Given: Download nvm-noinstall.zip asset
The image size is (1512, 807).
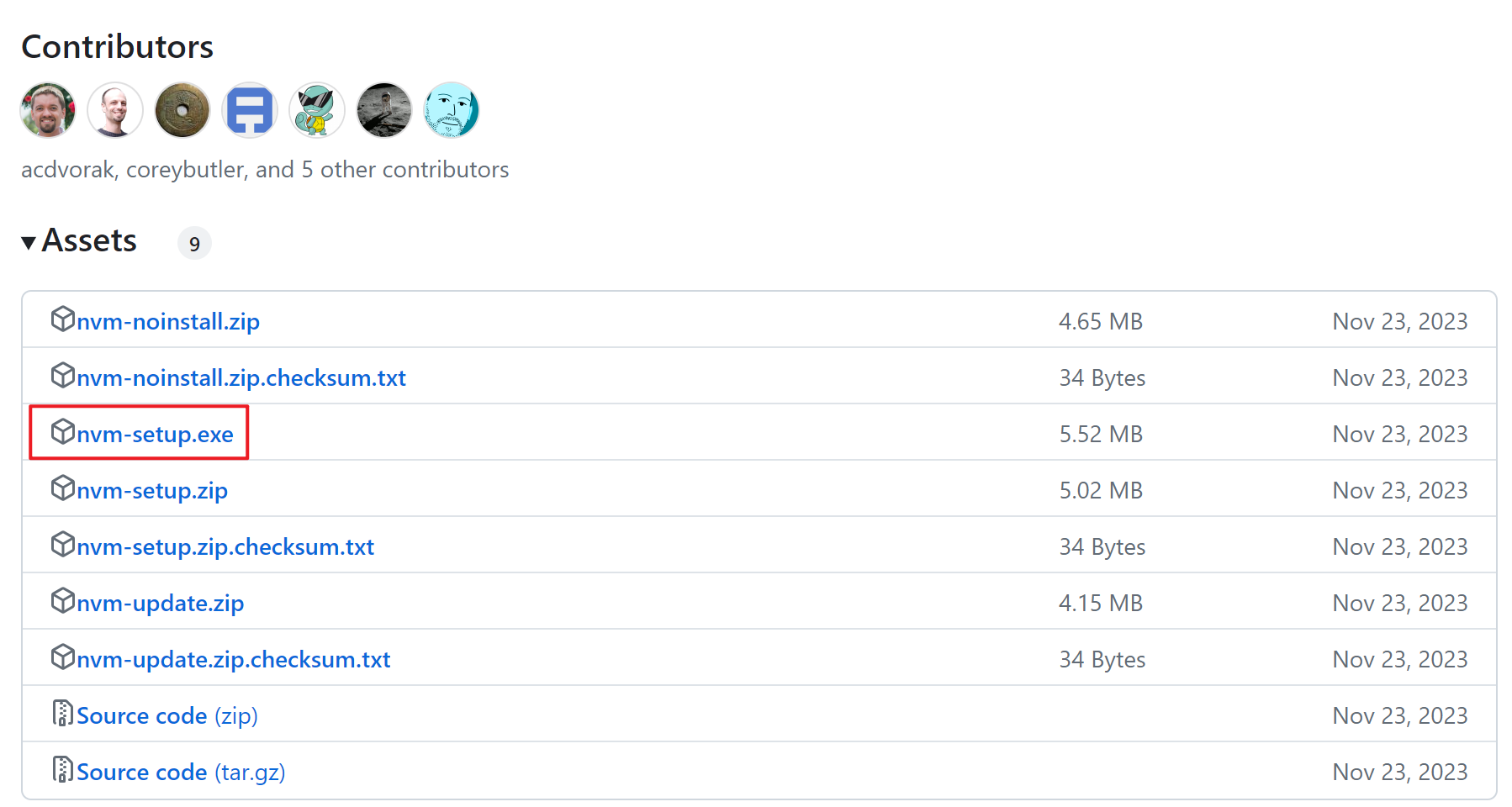Looking at the screenshot, I should pos(167,321).
